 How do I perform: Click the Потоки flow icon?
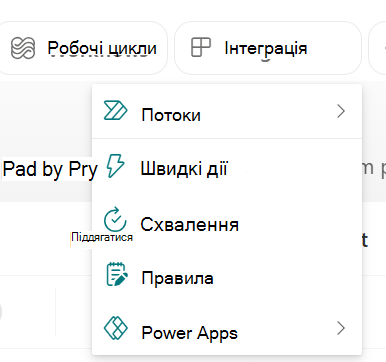tap(115, 110)
